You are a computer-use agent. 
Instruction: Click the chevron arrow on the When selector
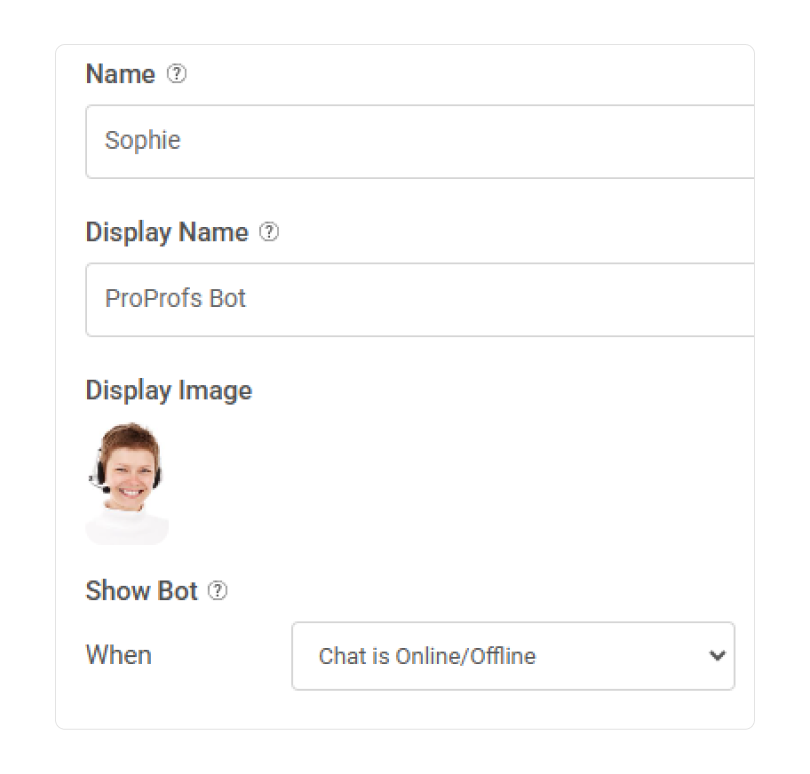coord(715,656)
